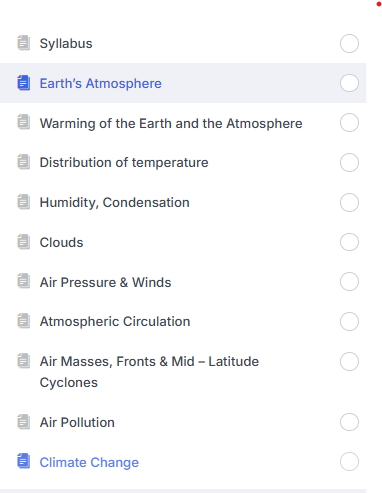Click the document icon for Air Pollution
The height and width of the screenshot is (493, 382).
pos(24,422)
